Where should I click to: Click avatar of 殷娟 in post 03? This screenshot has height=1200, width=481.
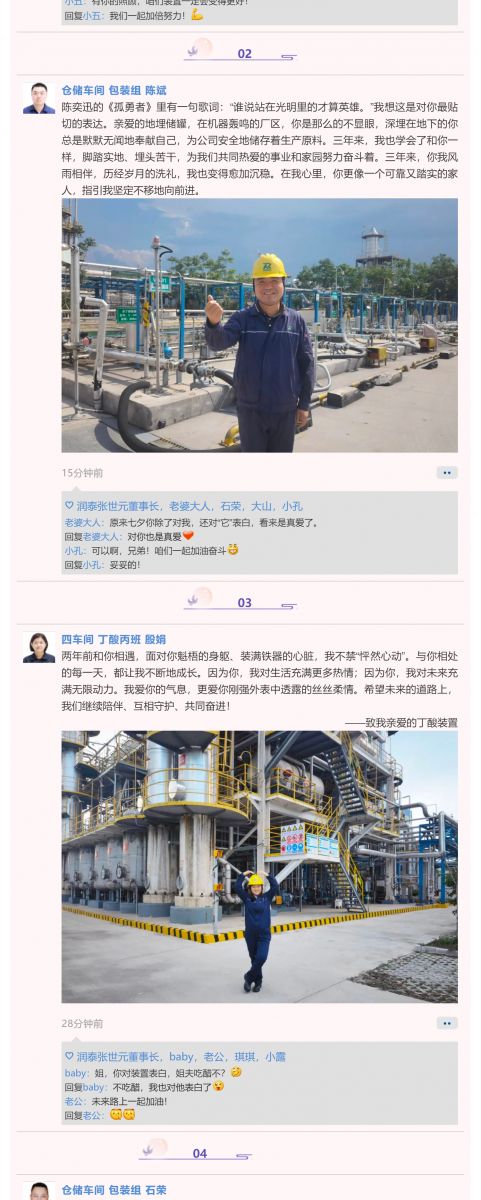(39, 647)
